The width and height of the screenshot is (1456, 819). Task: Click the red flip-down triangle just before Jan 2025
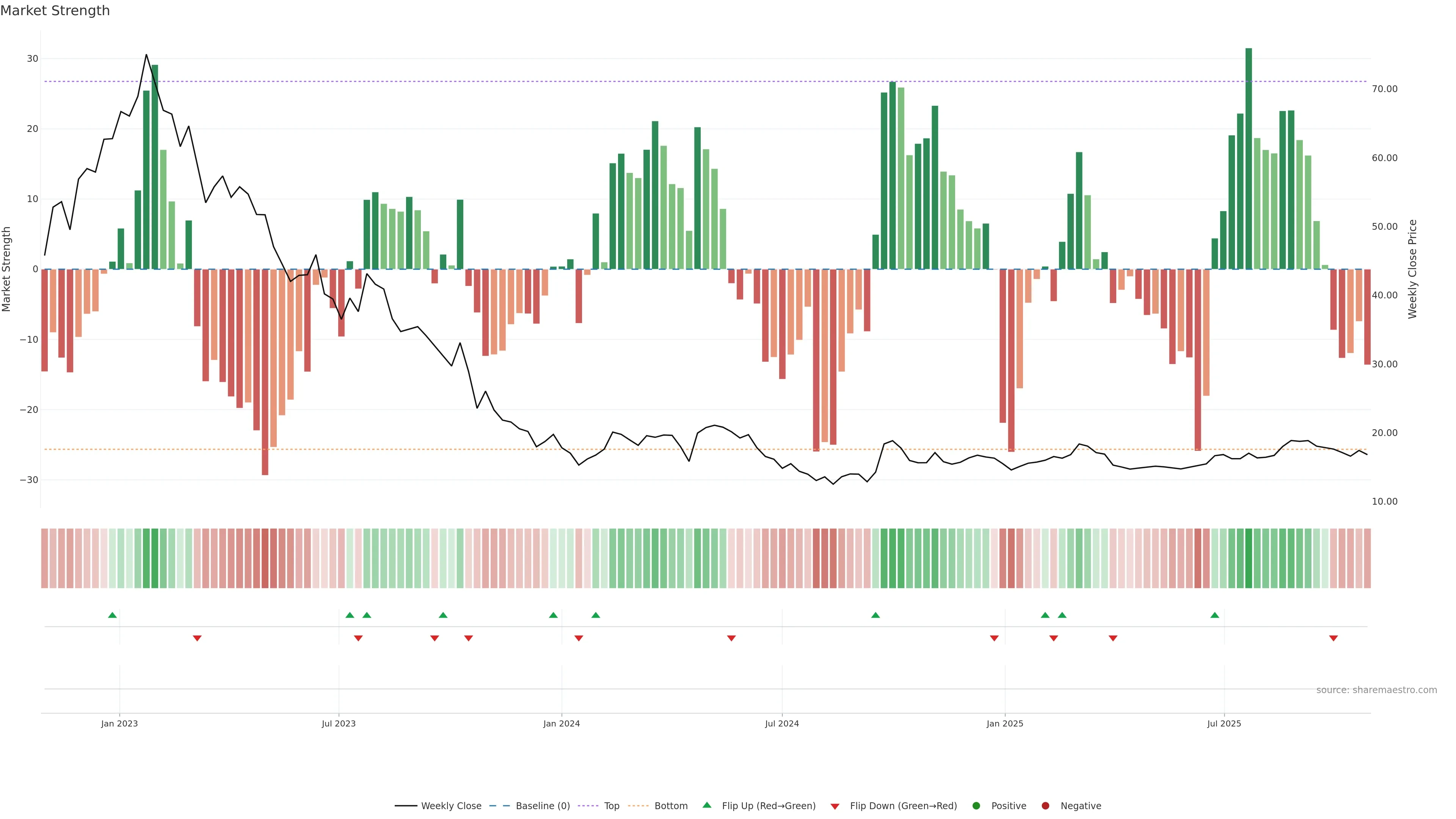point(994,638)
